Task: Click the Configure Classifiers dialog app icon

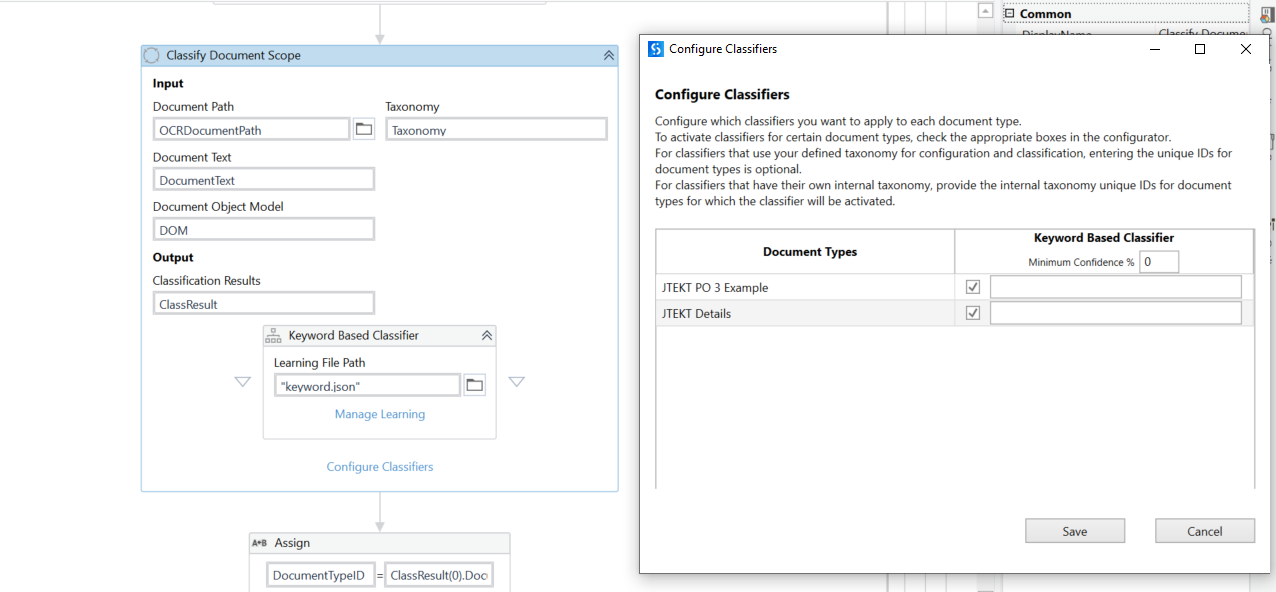Action: 656,49
